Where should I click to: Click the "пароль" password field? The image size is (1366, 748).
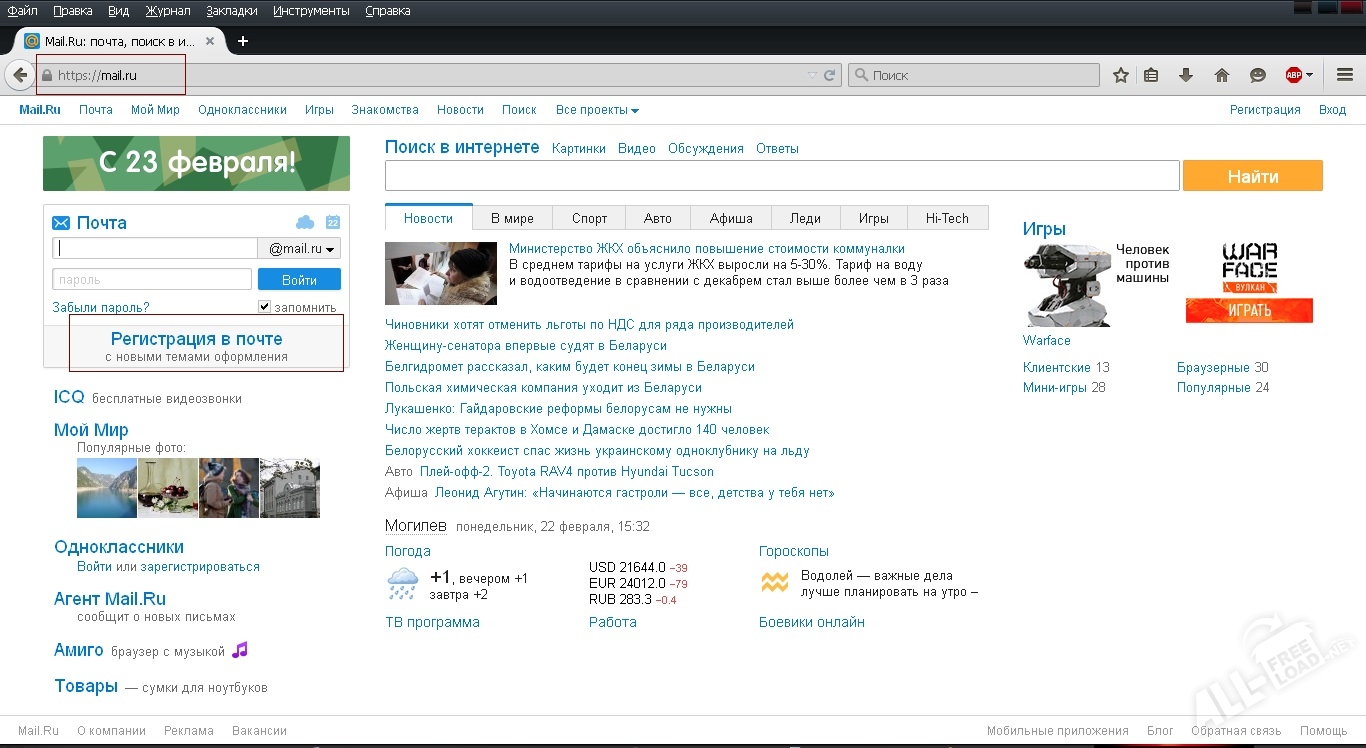[151, 280]
